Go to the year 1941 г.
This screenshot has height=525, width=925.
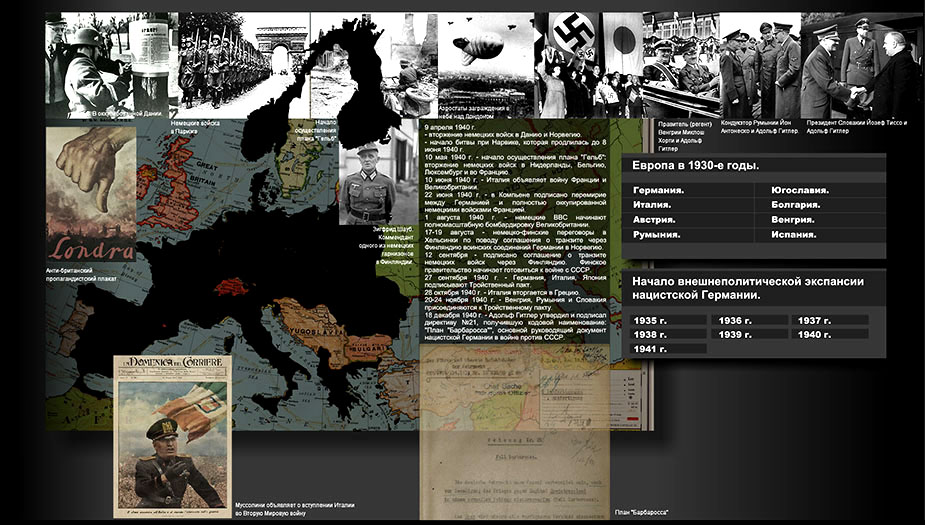[x=650, y=348]
